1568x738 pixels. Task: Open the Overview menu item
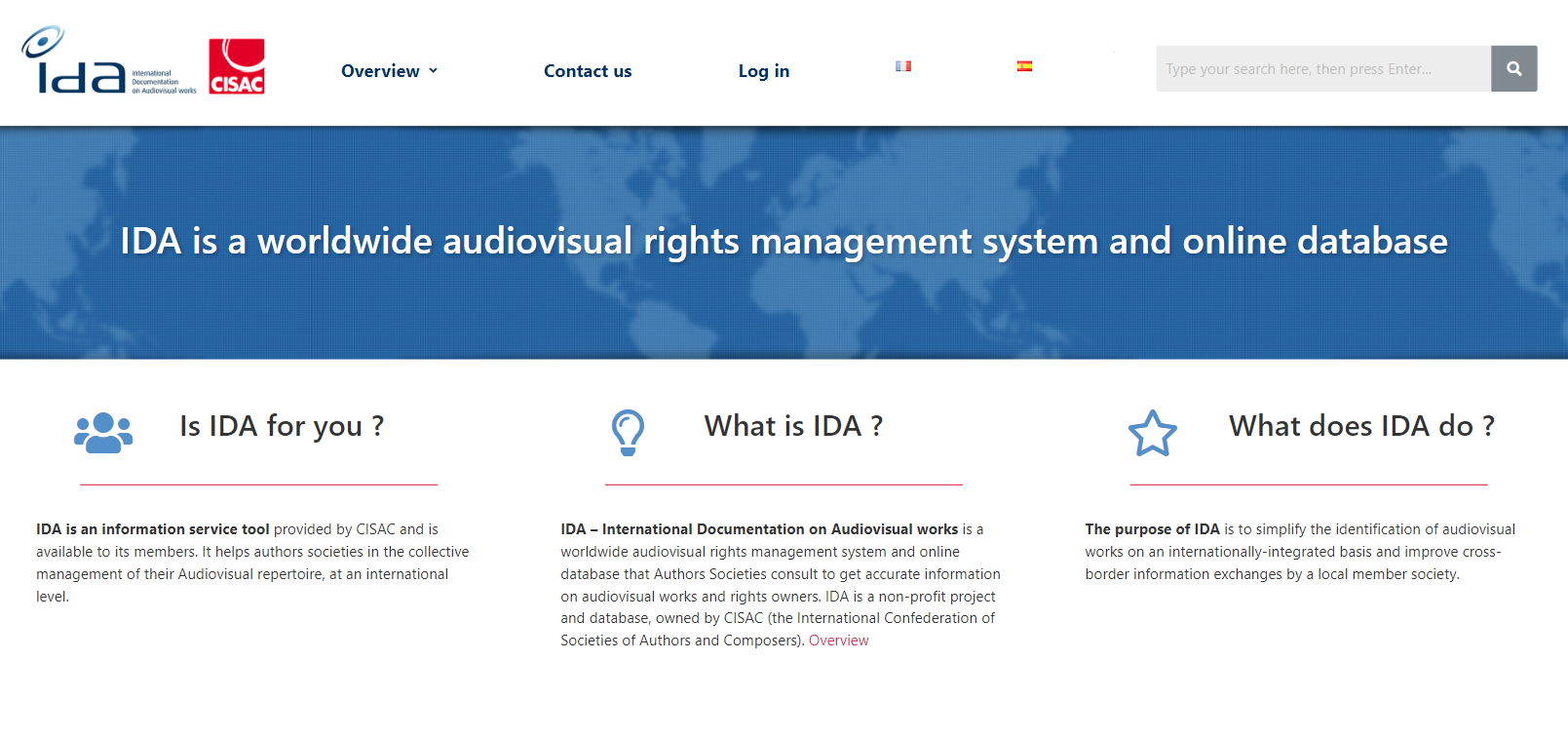[x=380, y=71]
